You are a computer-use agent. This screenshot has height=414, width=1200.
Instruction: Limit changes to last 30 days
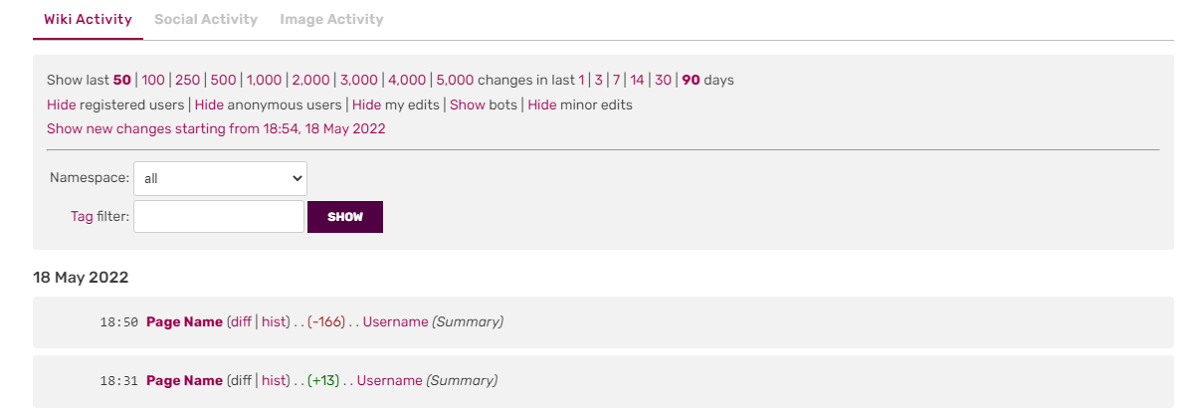point(663,80)
